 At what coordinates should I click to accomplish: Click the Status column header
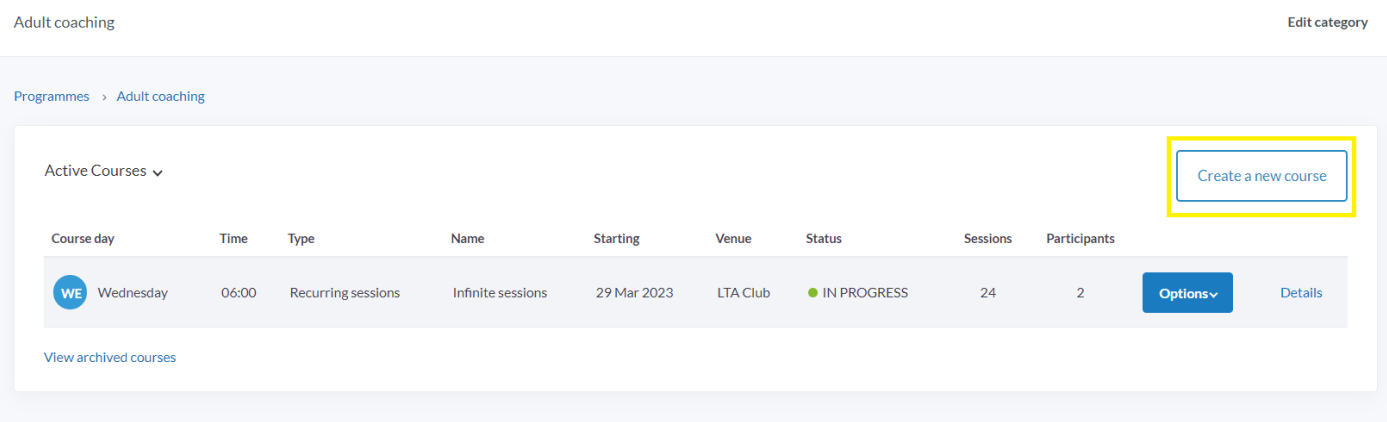[x=824, y=239]
